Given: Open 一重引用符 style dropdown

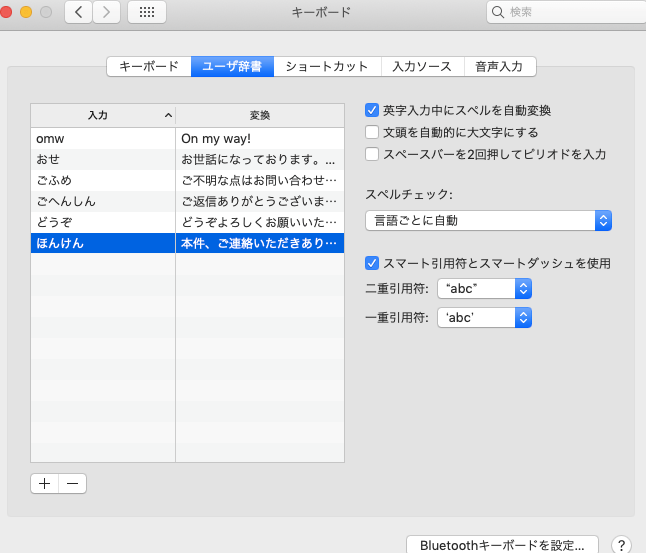Looking at the screenshot, I should click(484, 317).
